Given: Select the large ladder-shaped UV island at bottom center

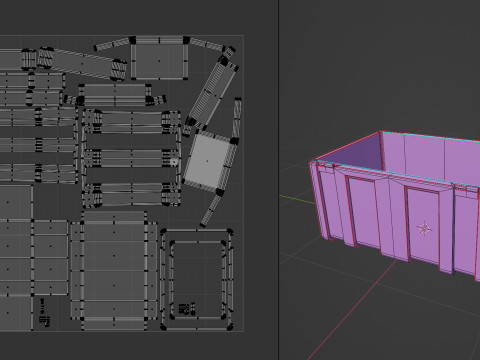Looking at the screenshot, I should (x=114, y=270).
